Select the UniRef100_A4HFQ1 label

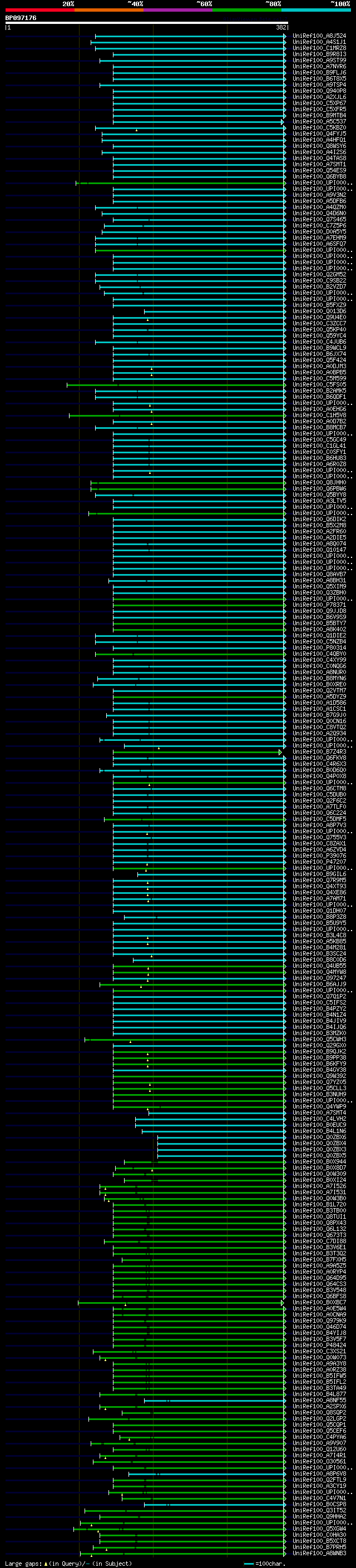tap(319, 140)
